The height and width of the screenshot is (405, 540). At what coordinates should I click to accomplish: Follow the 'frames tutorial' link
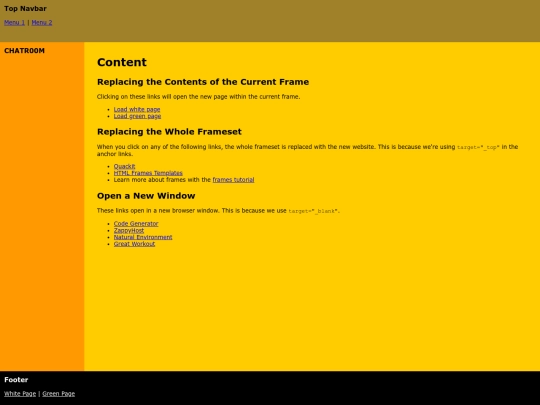pos(233,180)
